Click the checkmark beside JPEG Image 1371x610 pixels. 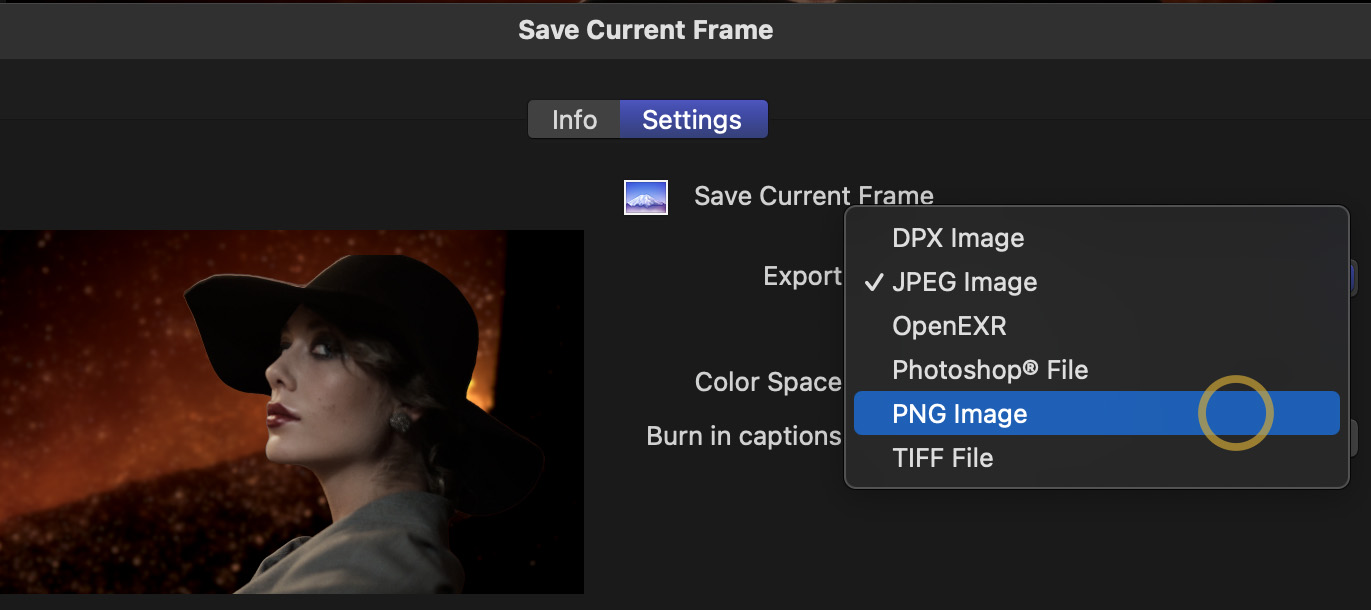tap(874, 282)
